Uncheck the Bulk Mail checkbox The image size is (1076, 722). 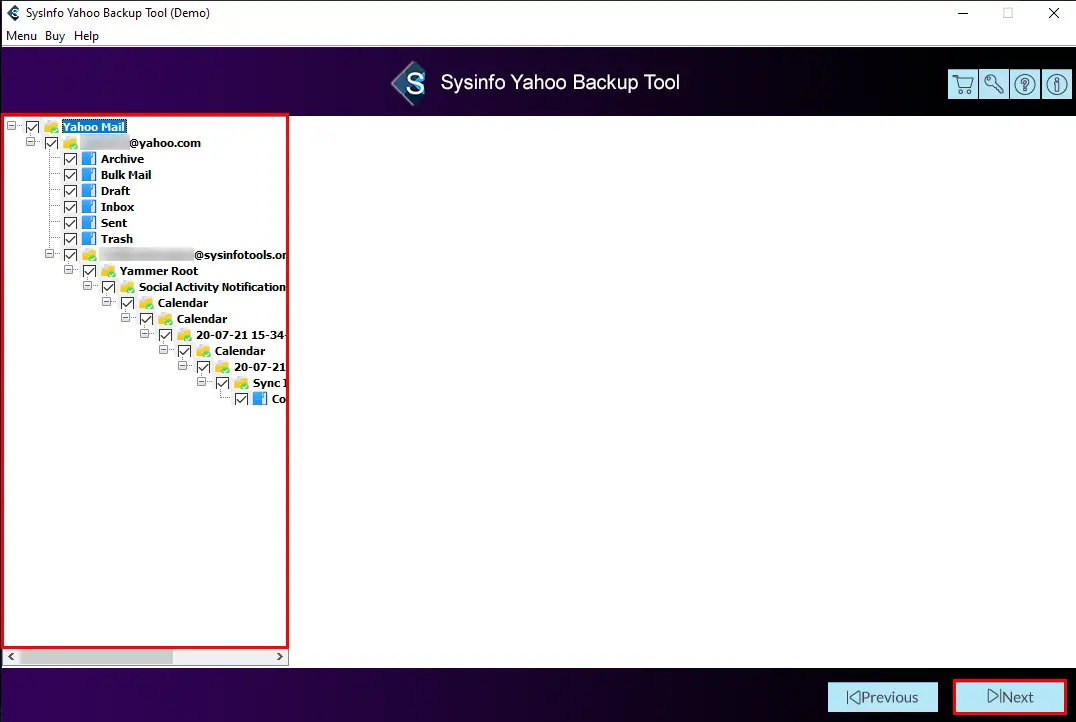(x=70, y=174)
